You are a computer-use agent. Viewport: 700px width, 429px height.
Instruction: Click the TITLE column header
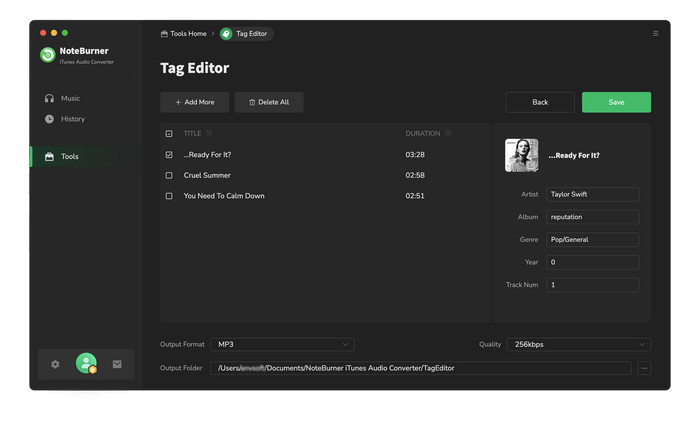pos(192,133)
